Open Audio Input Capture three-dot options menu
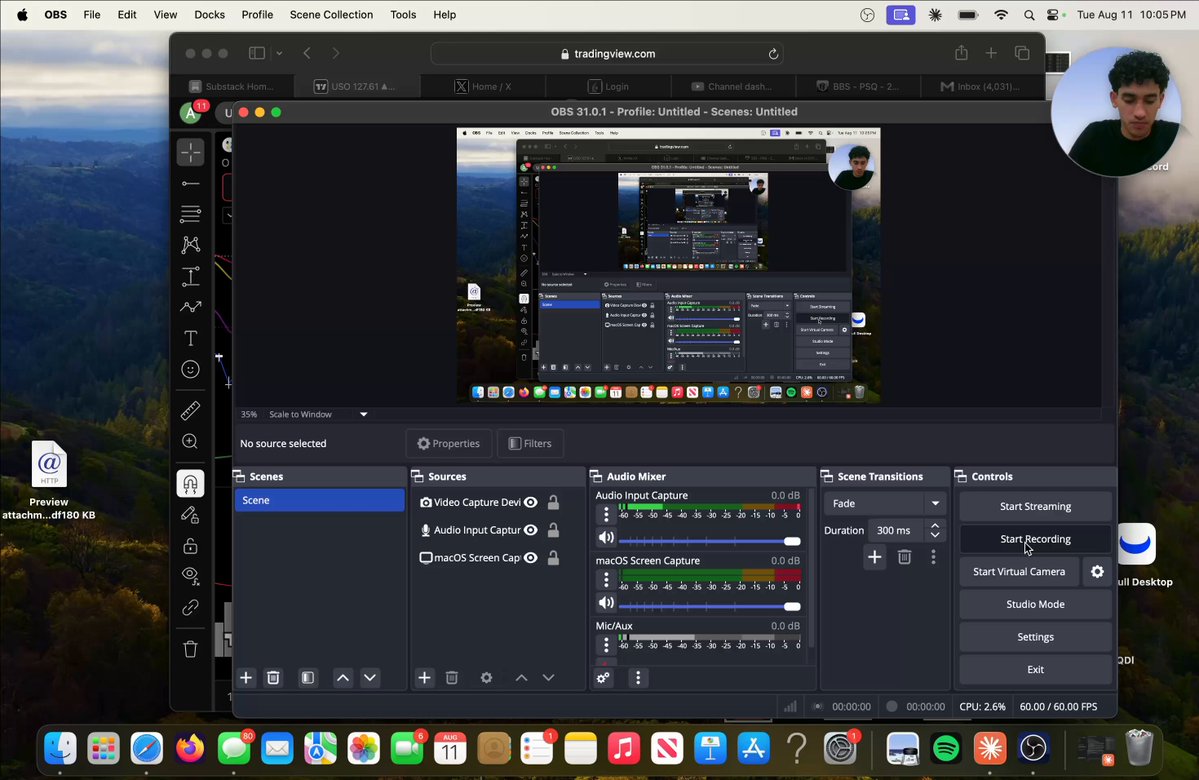 pyautogui.click(x=606, y=514)
